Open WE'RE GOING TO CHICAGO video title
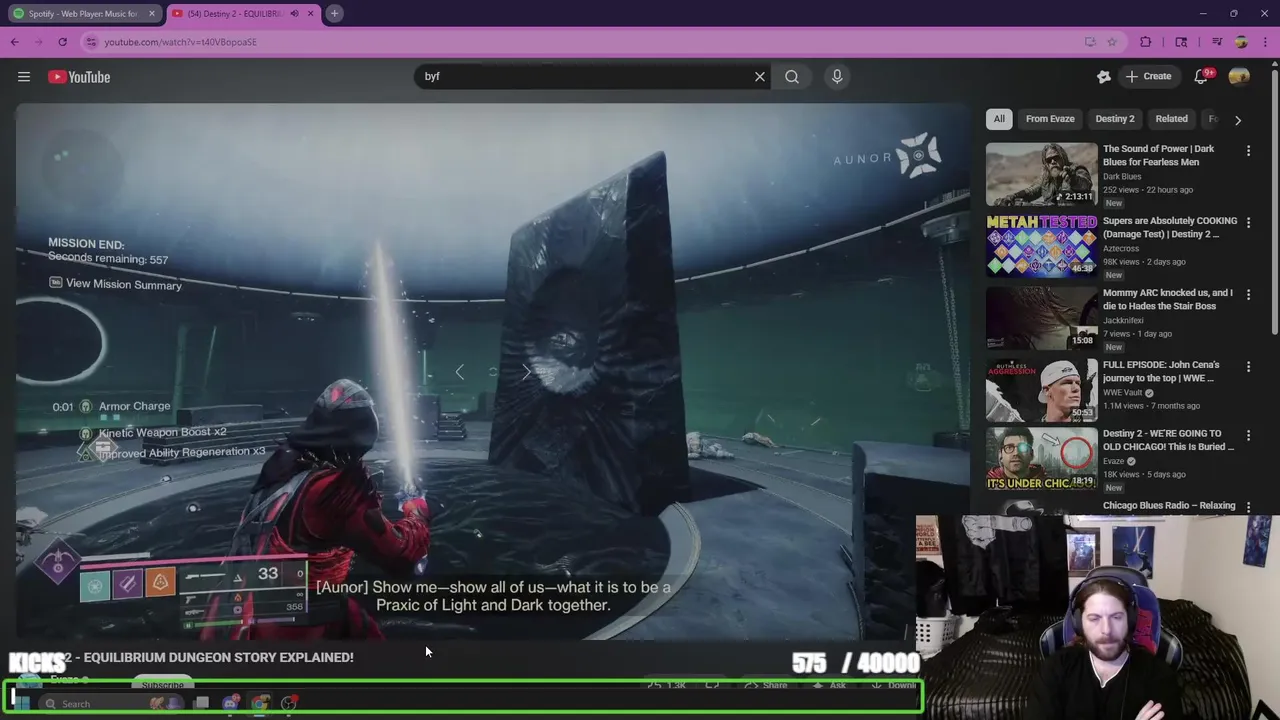 pos(1169,440)
